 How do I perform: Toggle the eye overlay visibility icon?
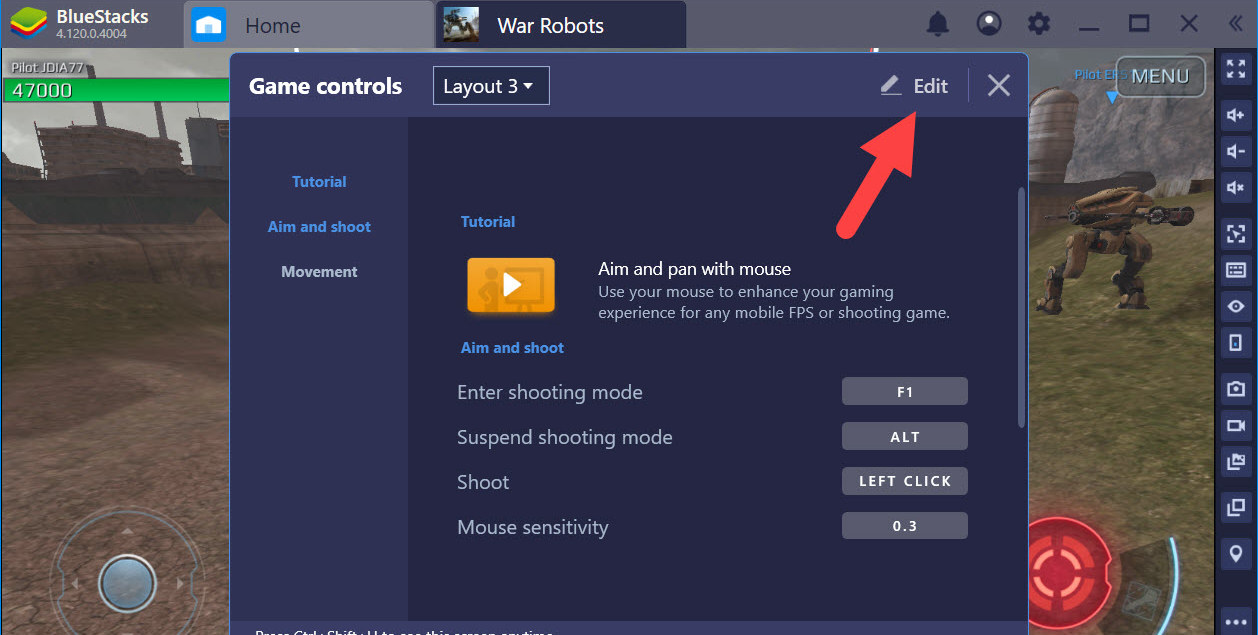click(x=1236, y=306)
